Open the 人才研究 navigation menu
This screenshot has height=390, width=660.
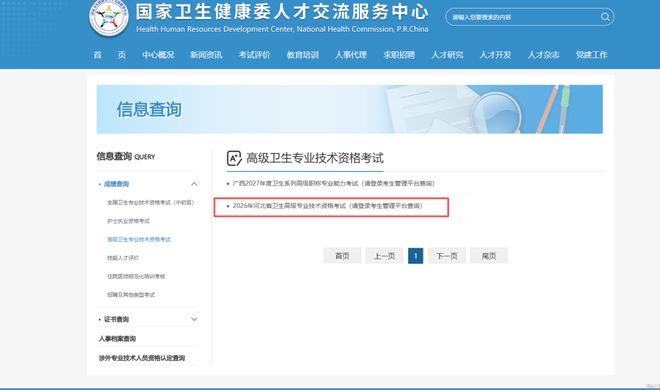click(447, 55)
